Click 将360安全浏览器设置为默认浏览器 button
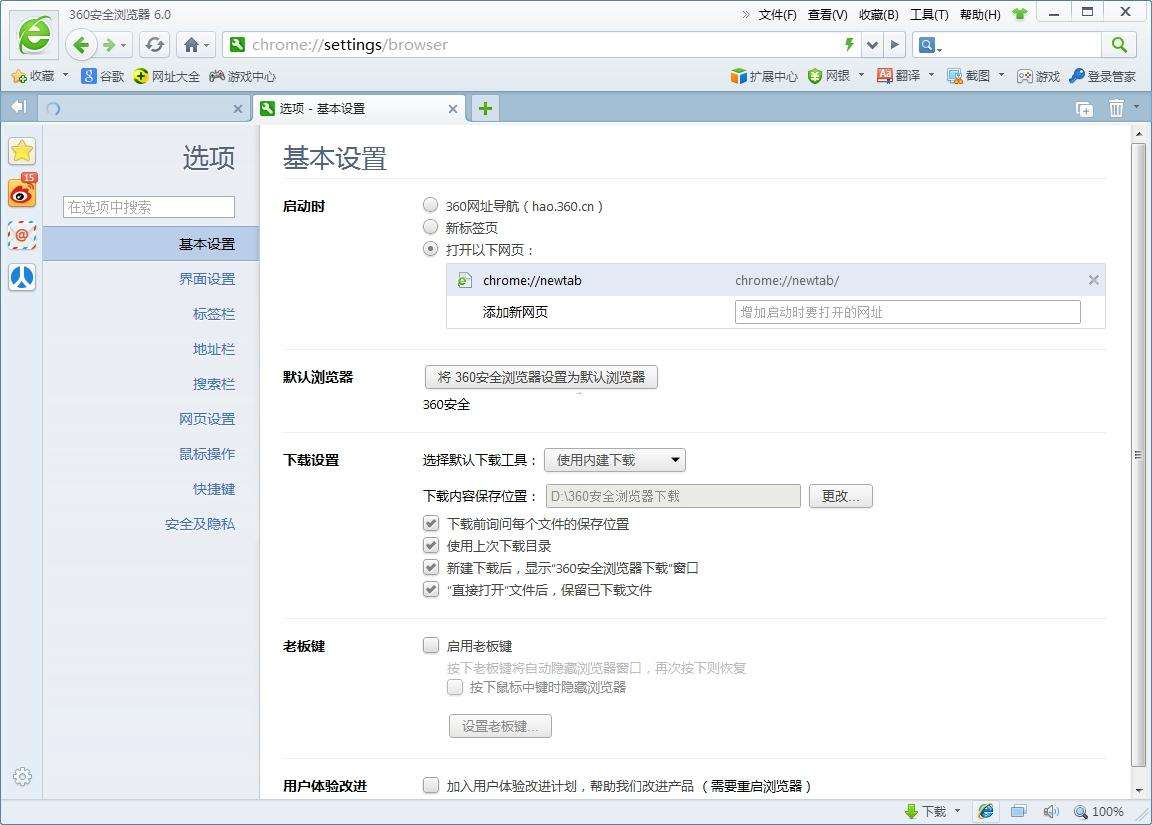 [x=541, y=377]
